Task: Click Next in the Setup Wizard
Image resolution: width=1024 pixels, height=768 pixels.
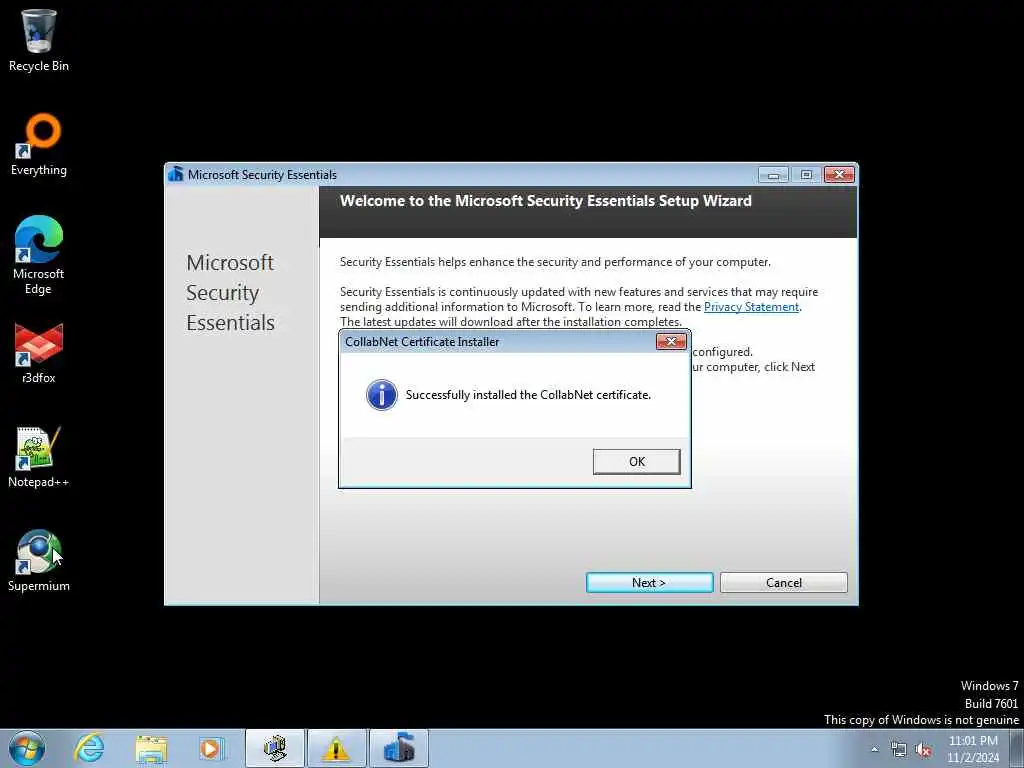Action: (649, 583)
